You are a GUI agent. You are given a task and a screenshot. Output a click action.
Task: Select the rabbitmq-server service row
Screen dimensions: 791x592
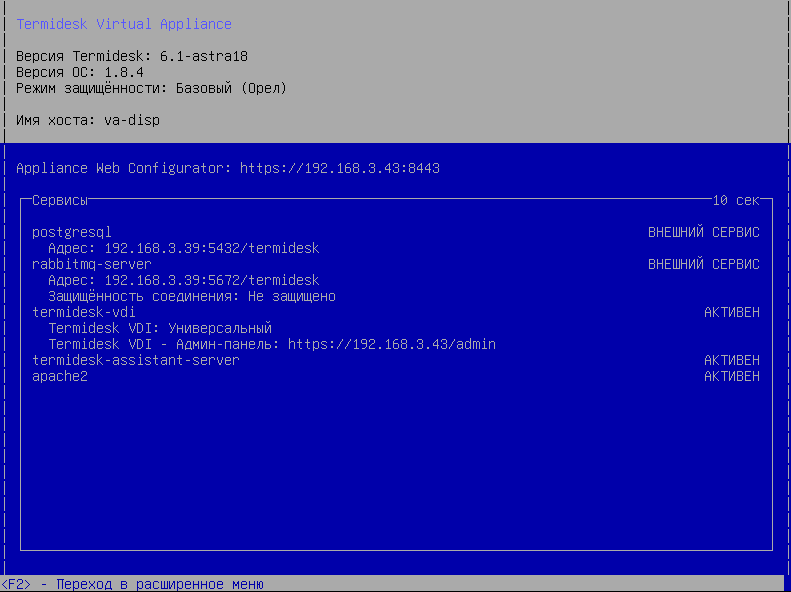click(x=396, y=264)
